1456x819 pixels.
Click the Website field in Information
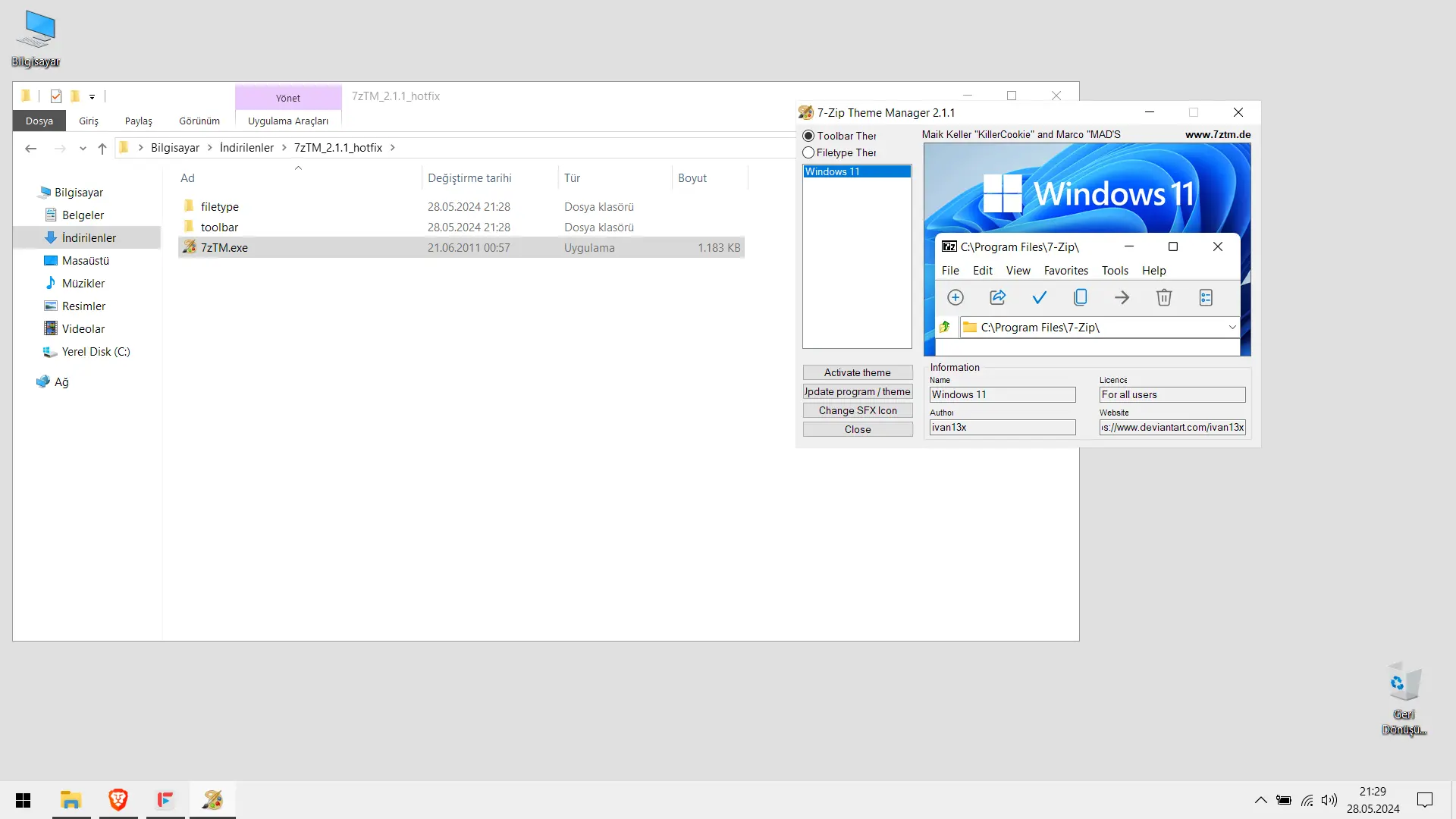pyautogui.click(x=1172, y=428)
